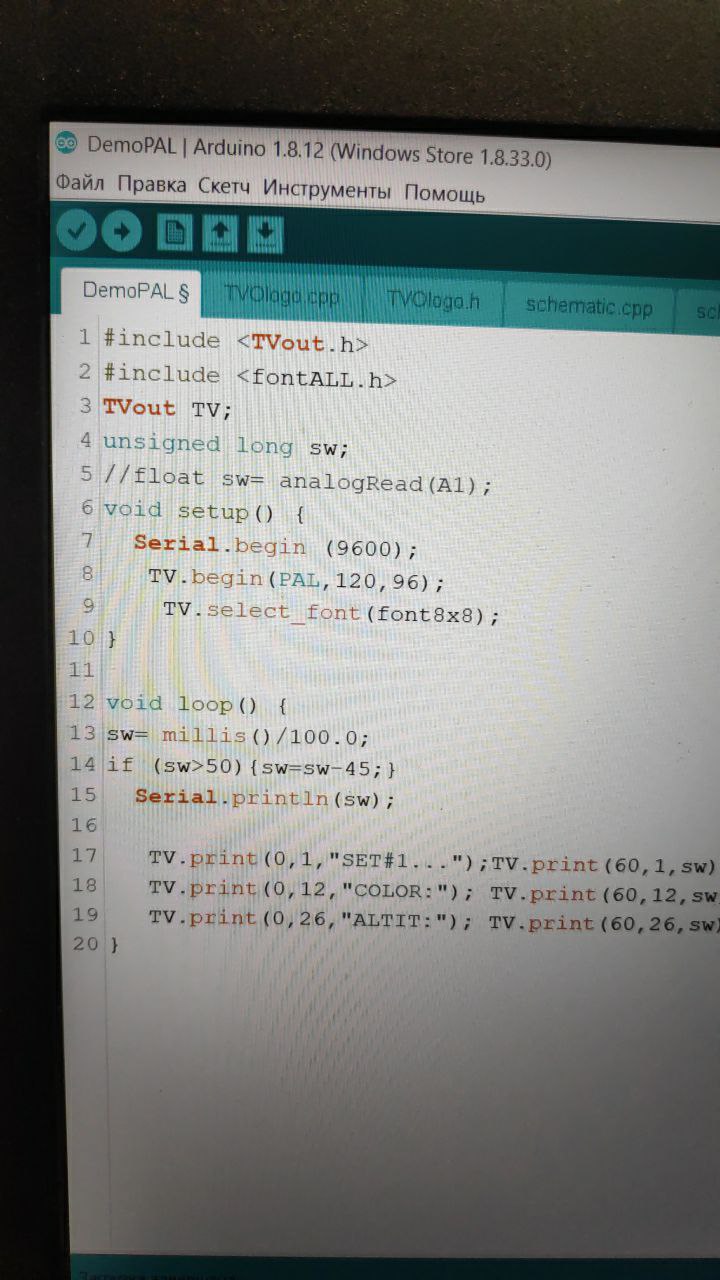Screen dimensions: 720x1280
Task: Click the 'Serial.begin (9600);' line
Action: (x=276, y=546)
